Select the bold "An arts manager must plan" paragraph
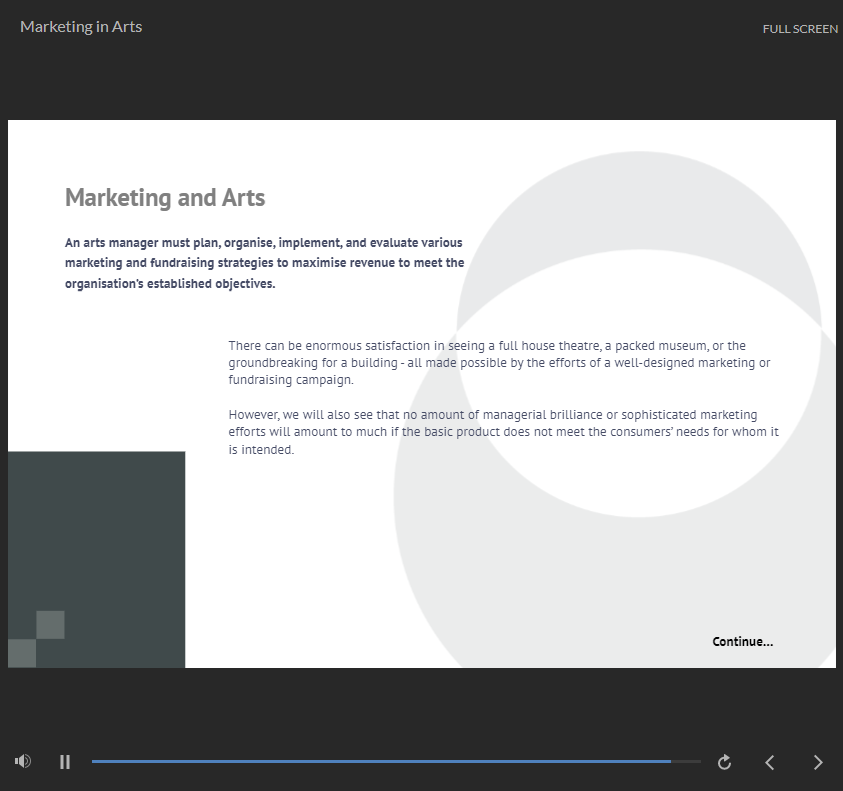This screenshot has width=843, height=791. click(264, 263)
